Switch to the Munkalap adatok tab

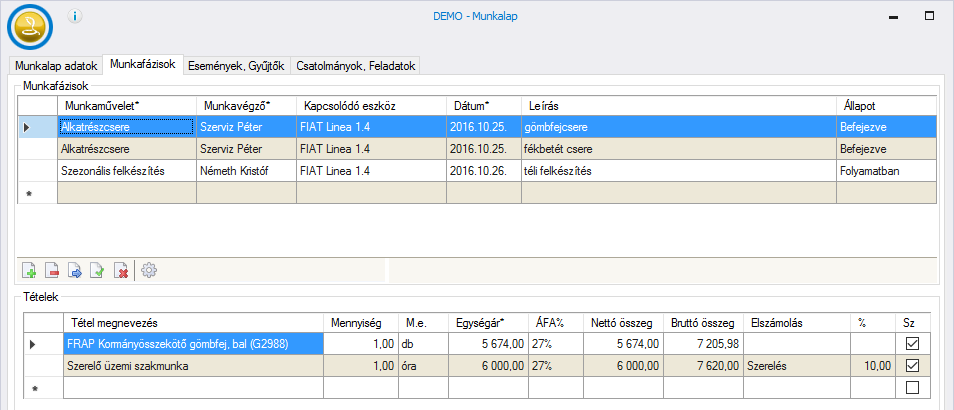tap(56, 66)
